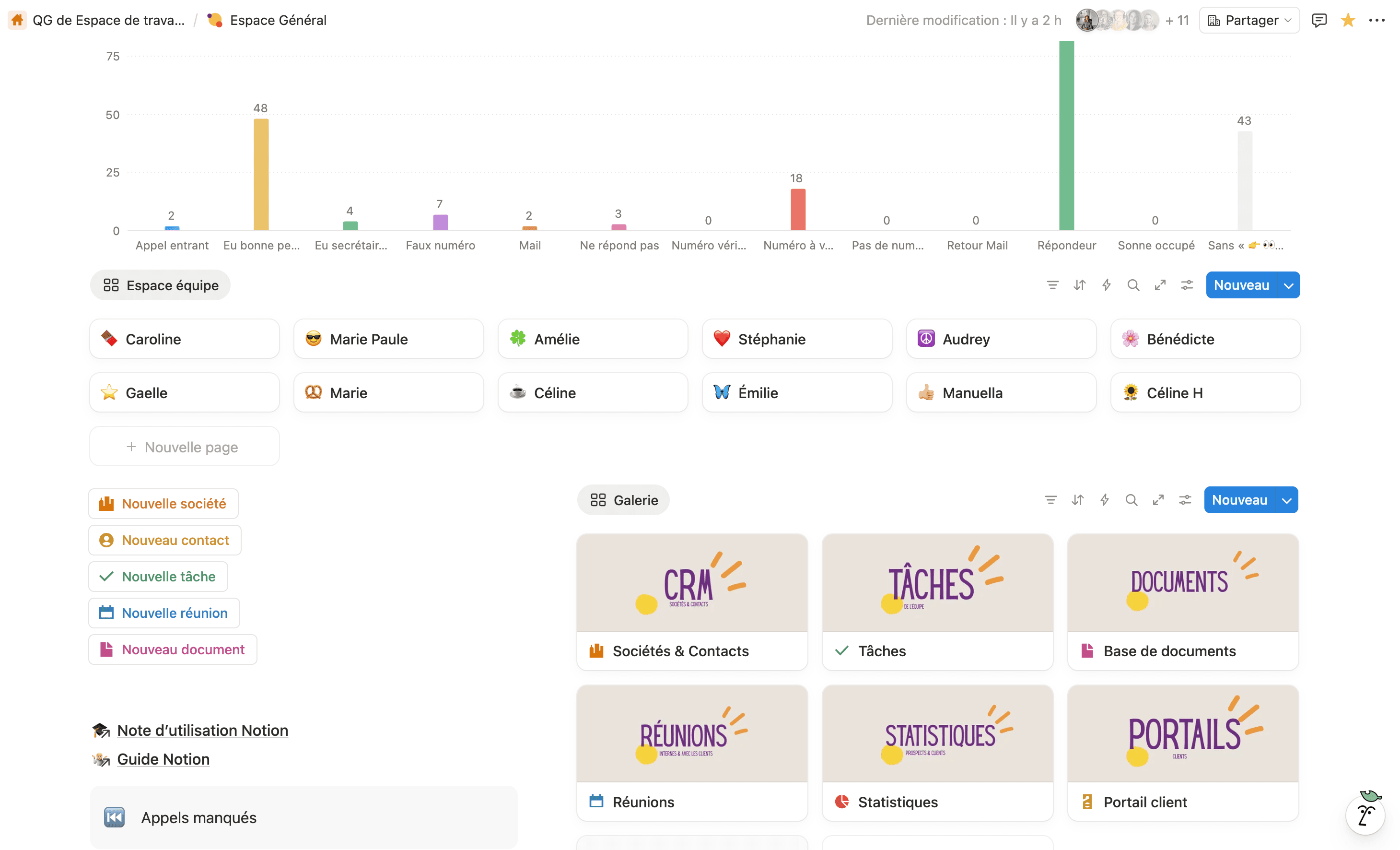Click the green Répondeur bar in chart
Image resolution: width=1400 pixels, height=850 pixels.
pyautogui.click(x=1066, y=136)
